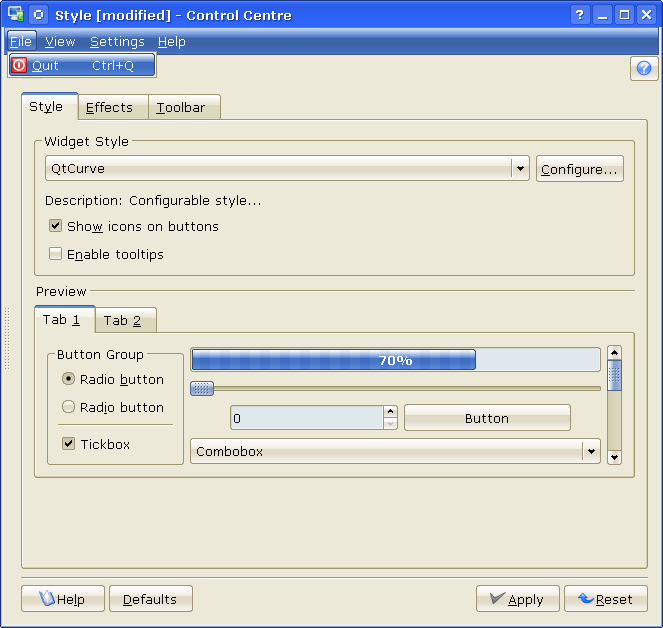Click the preview scrollbar thumb
Screen dimensions: 663x628
pyautogui.click(x=614, y=376)
